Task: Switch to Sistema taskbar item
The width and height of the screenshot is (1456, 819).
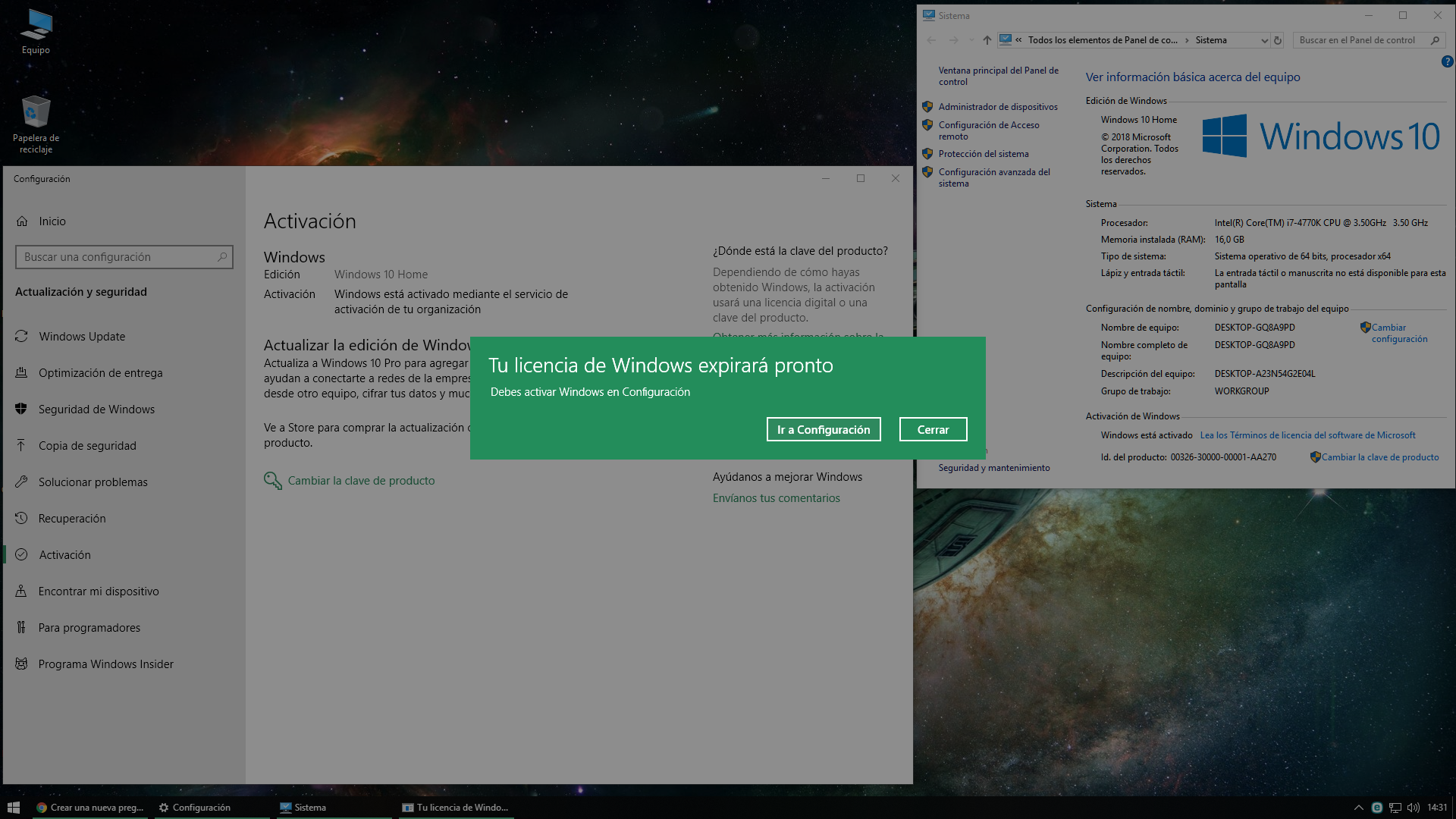Action: pyautogui.click(x=334, y=808)
